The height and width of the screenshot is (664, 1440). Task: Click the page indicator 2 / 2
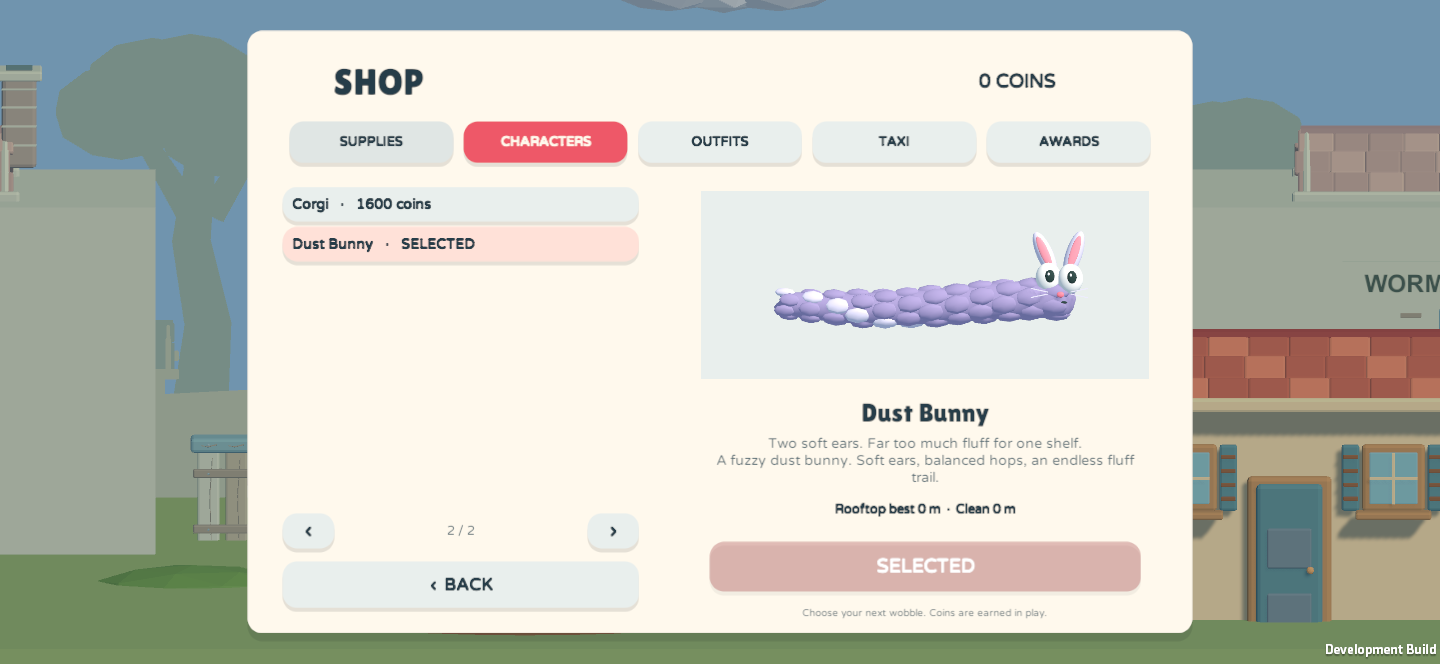coord(461,531)
